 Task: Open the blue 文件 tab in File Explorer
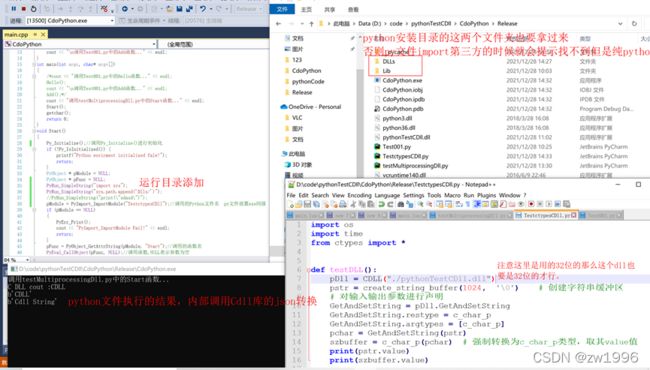click(x=282, y=9)
